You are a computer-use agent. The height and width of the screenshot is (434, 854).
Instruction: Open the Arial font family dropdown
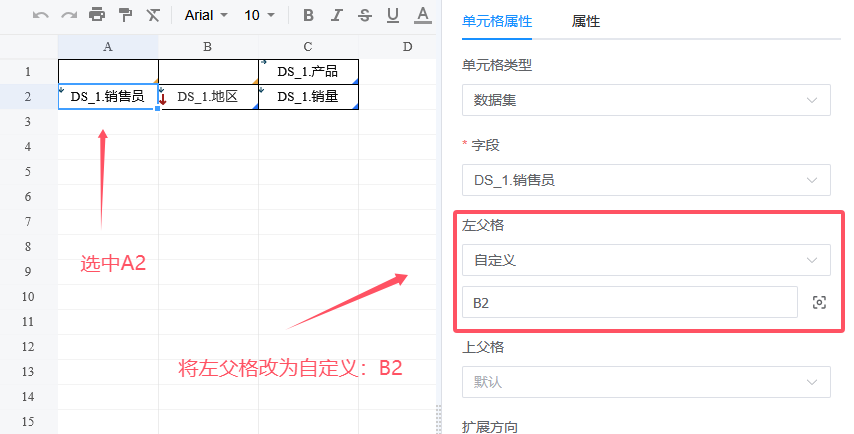click(x=206, y=15)
